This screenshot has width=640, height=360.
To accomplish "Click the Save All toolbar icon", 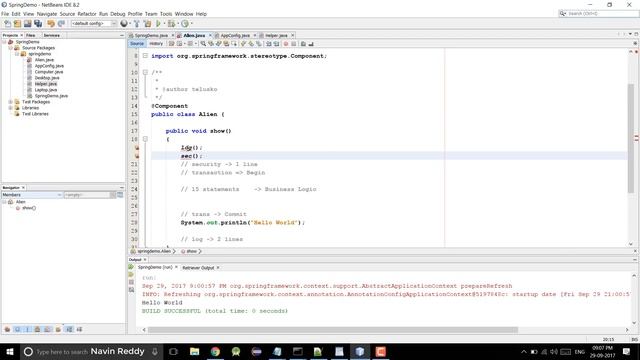I will (x=38, y=24).
